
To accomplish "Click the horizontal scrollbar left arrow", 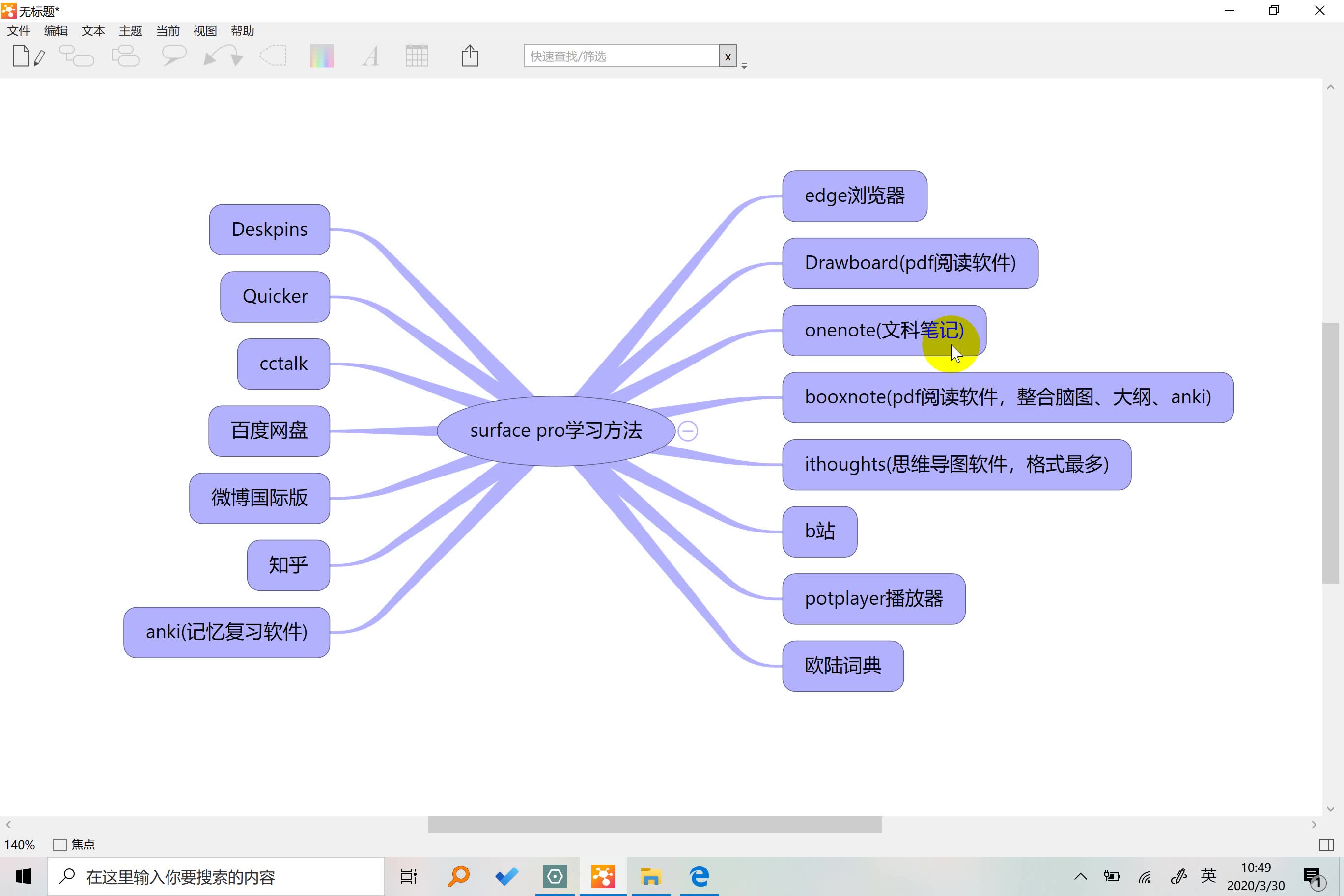I will point(8,825).
